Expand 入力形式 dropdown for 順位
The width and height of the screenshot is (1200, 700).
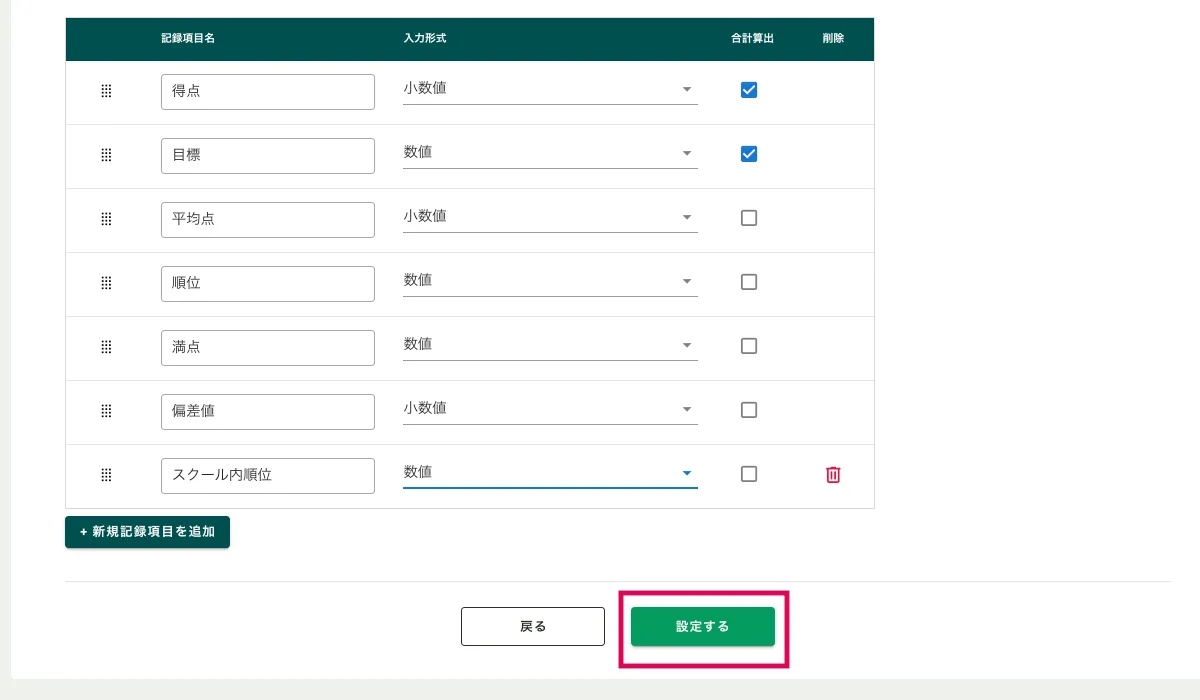pyautogui.click(x=549, y=281)
